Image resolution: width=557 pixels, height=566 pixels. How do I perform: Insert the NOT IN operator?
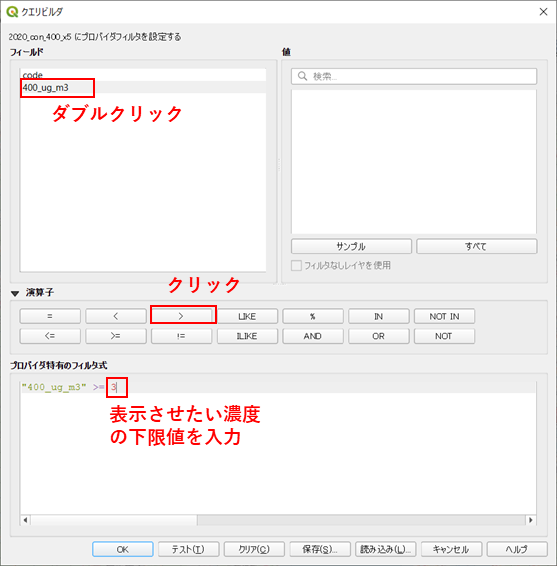click(444, 316)
